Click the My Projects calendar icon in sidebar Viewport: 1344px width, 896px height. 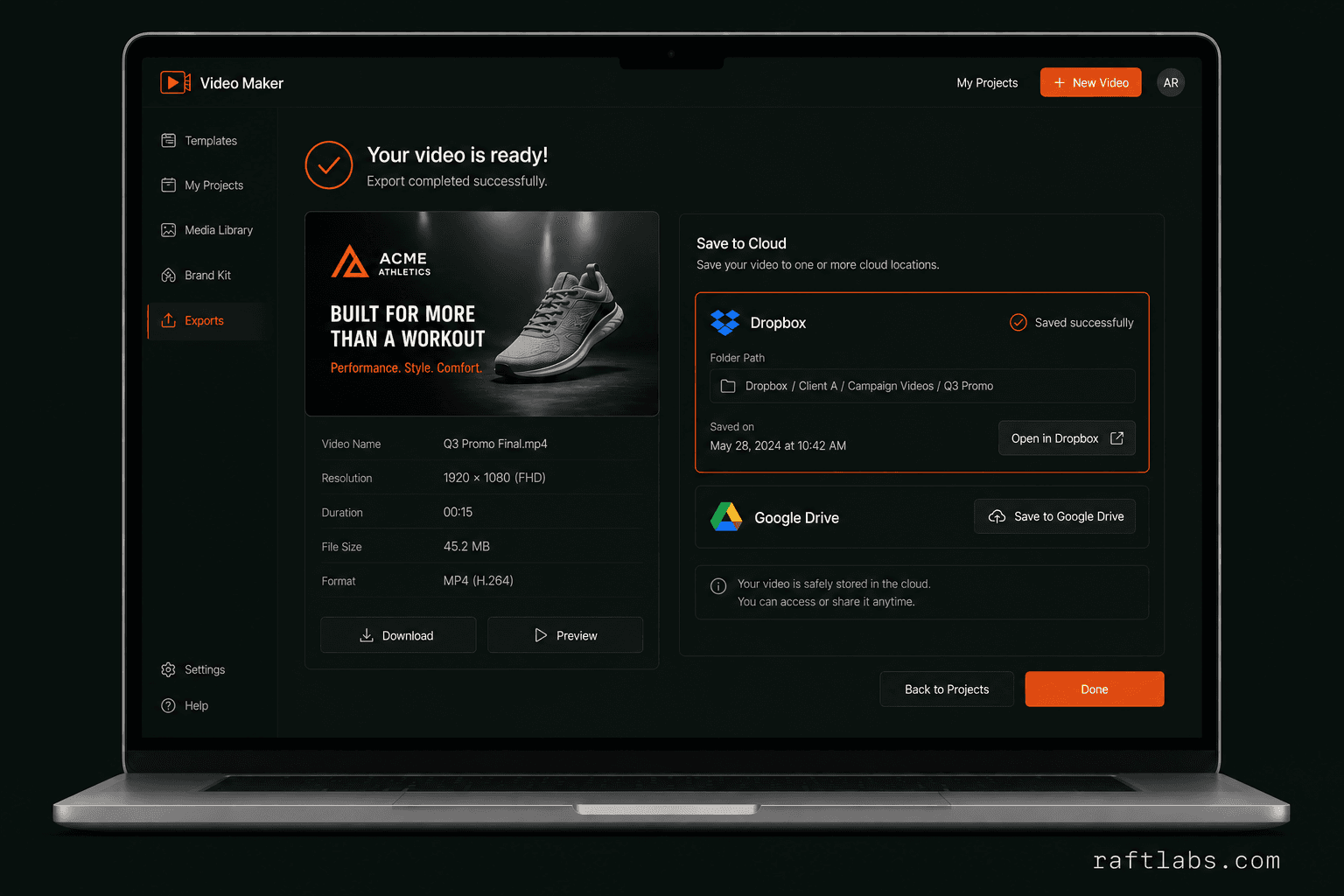168,185
